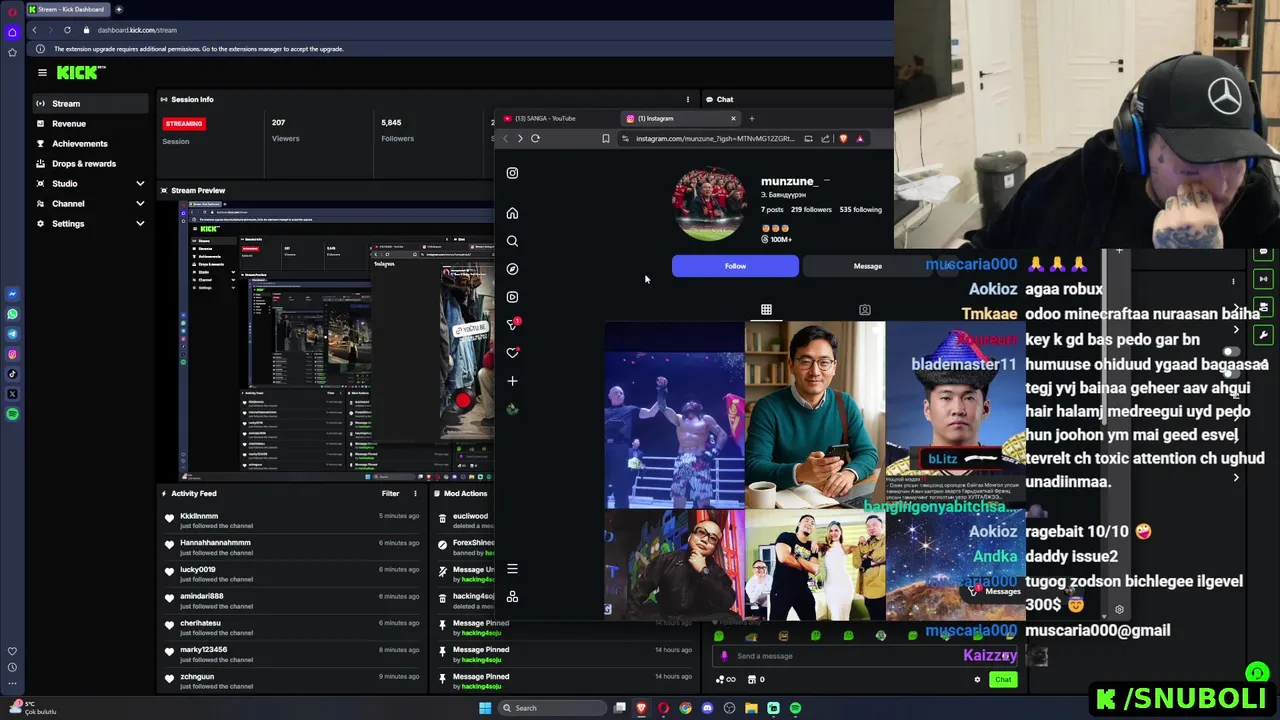The width and height of the screenshot is (1280, 720).
Task: Open munzune_ profile picture
Action: pyautogui.click(x=709, y=204)
